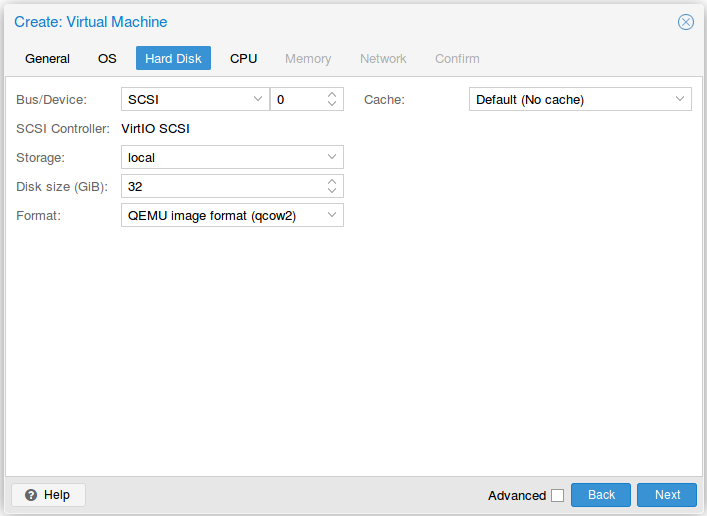Click the Disk size input field
Image resolution: width=707 pixels, height=516 pixels.
click(220, 186)
